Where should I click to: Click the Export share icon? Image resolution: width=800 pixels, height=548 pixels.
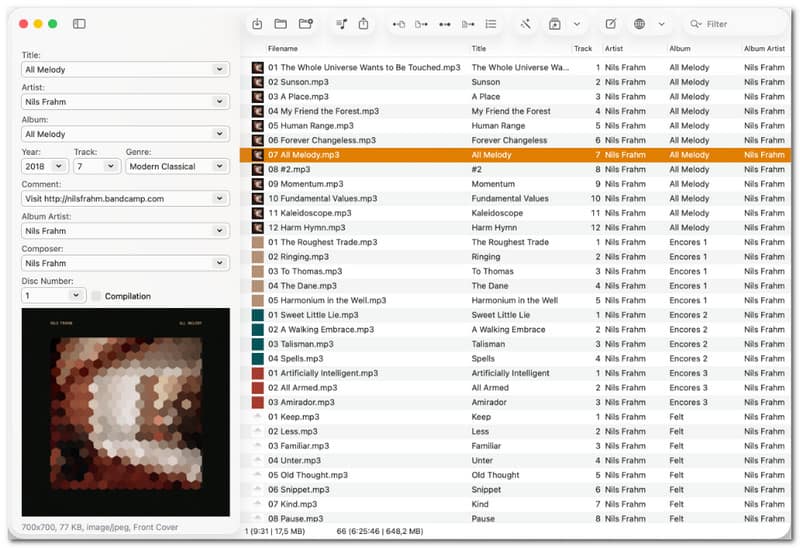pyautogui.click(x=363, y=23)
